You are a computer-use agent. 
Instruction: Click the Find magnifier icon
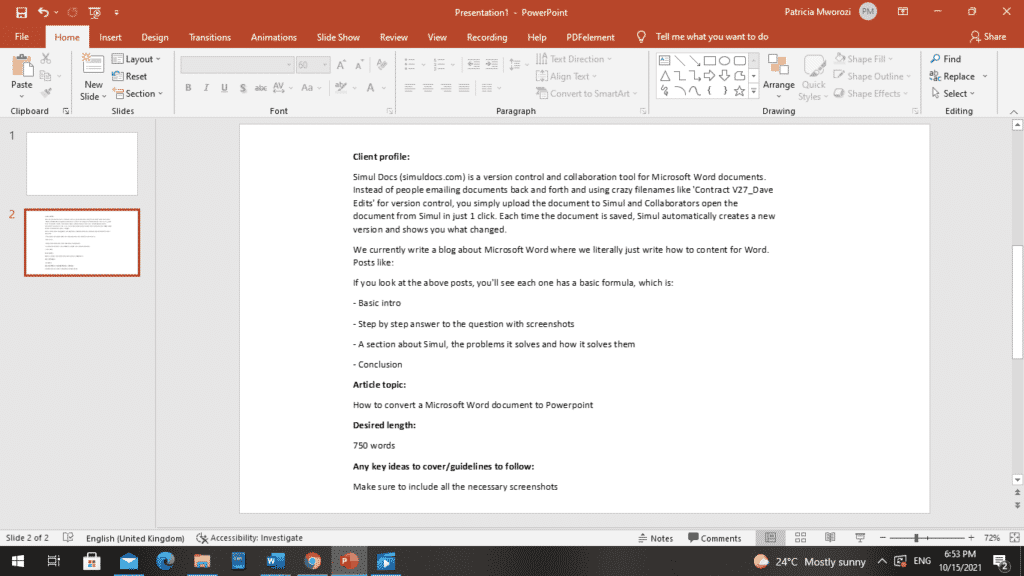(x=935, y=59)
